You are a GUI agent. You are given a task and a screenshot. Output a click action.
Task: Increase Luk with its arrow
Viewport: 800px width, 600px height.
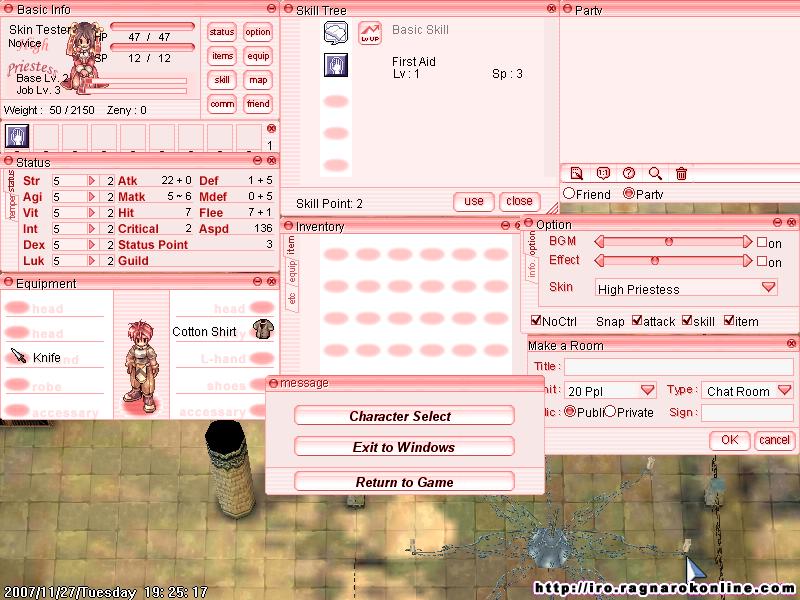coord(92,260)
